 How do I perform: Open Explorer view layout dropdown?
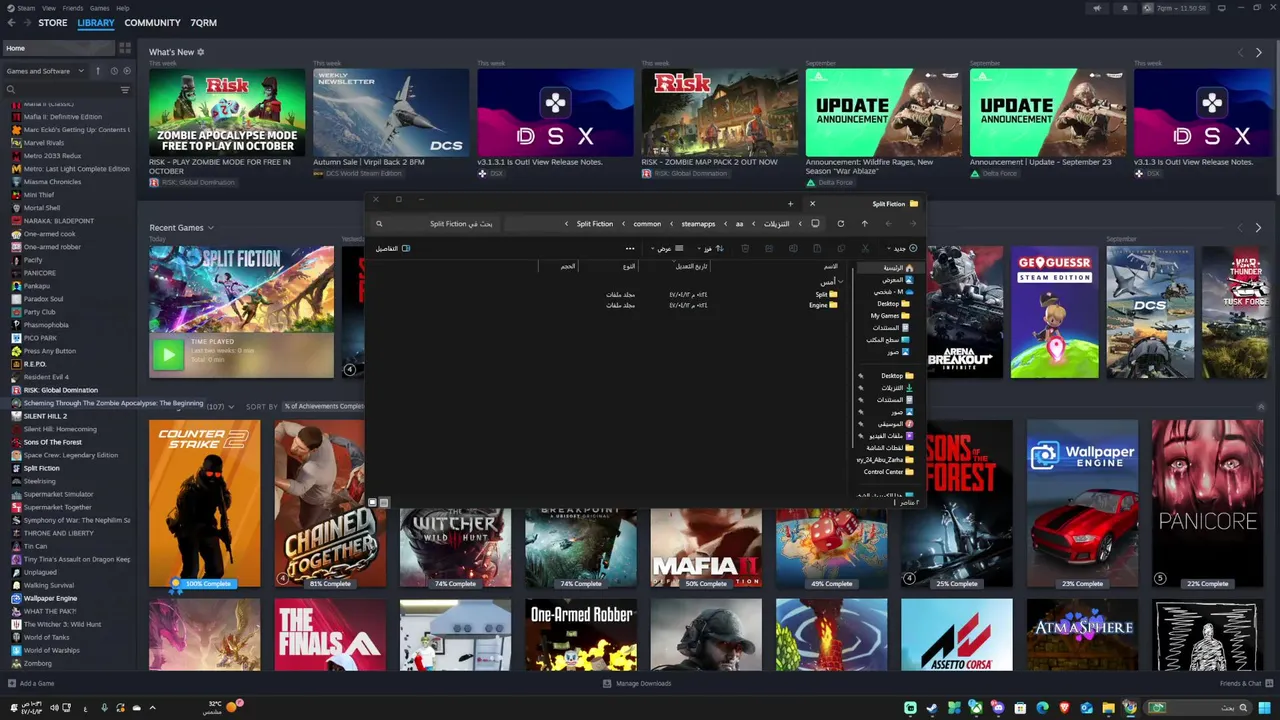pos(667,248)
